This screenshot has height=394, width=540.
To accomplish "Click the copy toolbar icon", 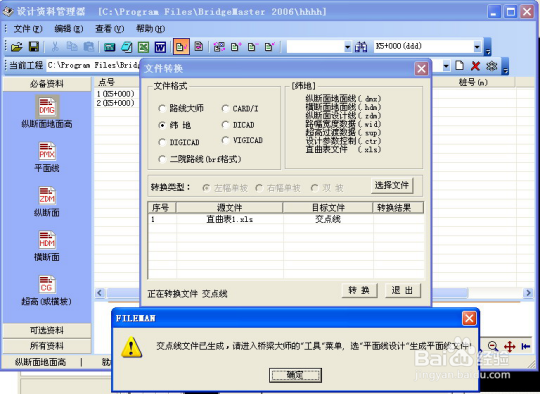I will coord(72,46).
